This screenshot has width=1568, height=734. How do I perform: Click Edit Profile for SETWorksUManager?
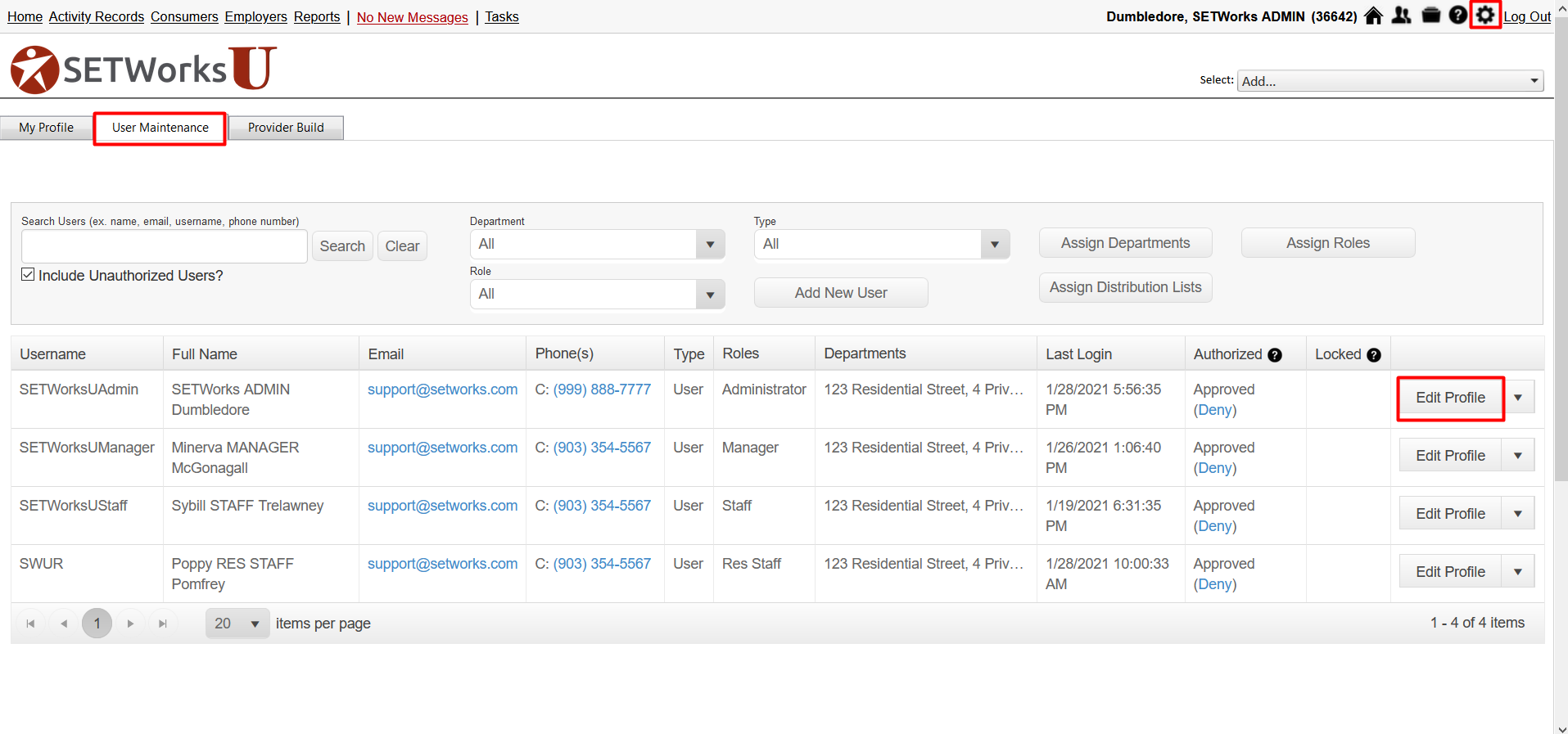pyautogui.click(x=1450, y=456)
